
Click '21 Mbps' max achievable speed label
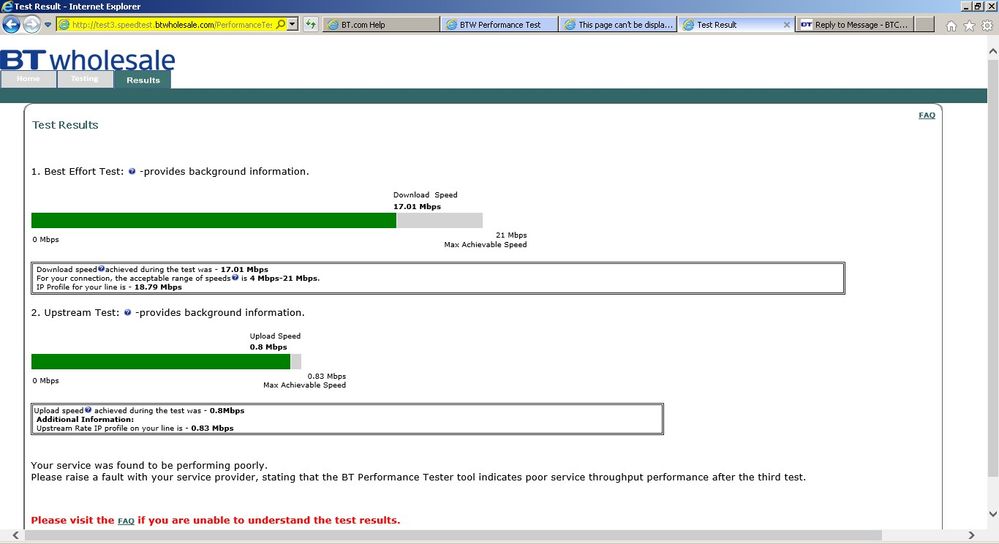pyautogui.click(x=511, y=235)
